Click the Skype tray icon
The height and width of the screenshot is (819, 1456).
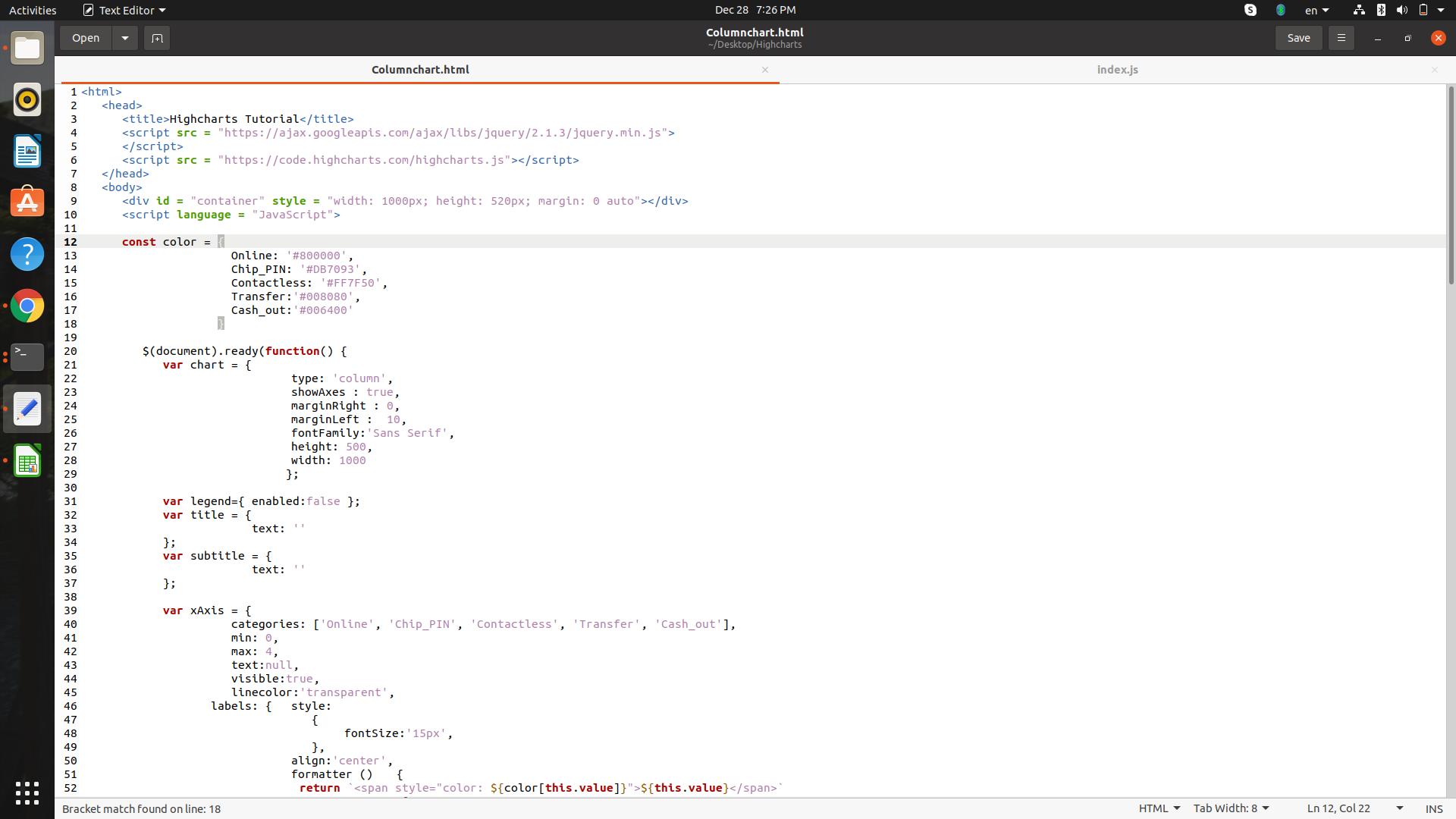click(1250, 10)
